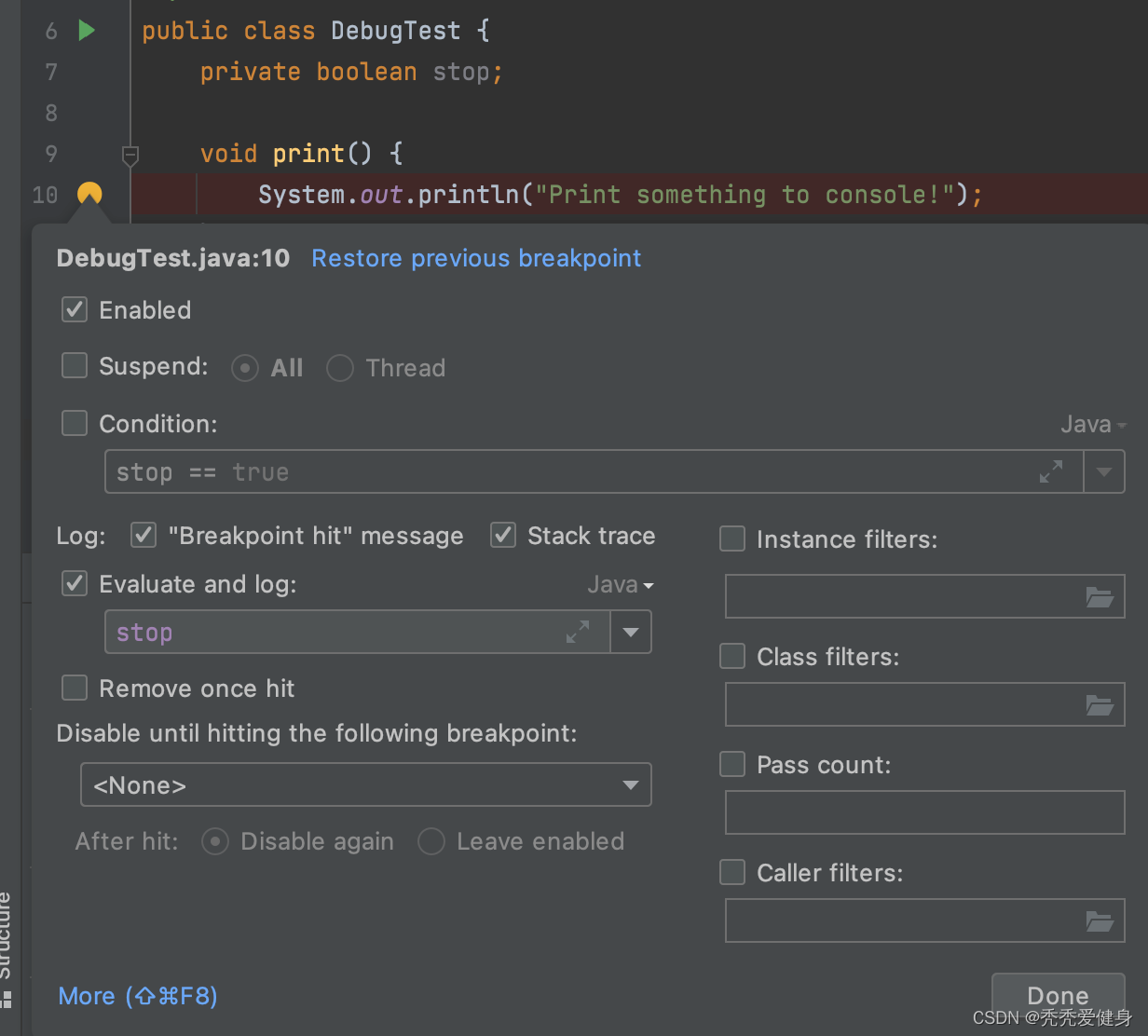Image resolution: width=1148 pixels, height=1036 pixels.
Task: Click the Restore previous breakpoint link
Action: tap(476, 258)
